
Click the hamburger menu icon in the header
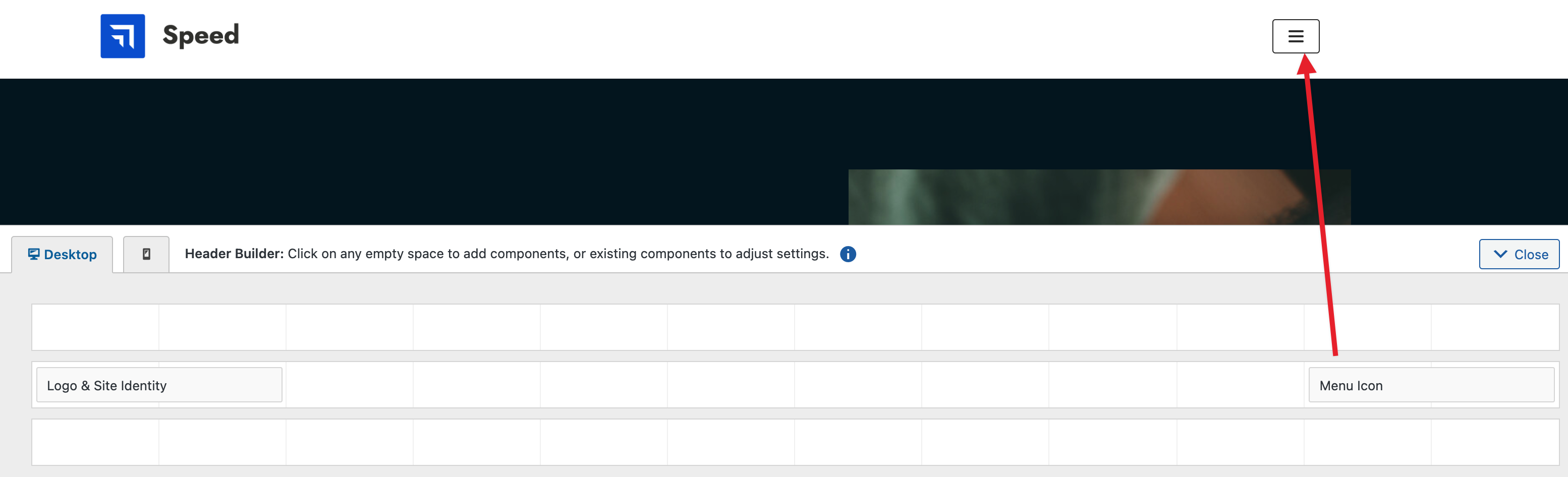[x=1297, y=36]
